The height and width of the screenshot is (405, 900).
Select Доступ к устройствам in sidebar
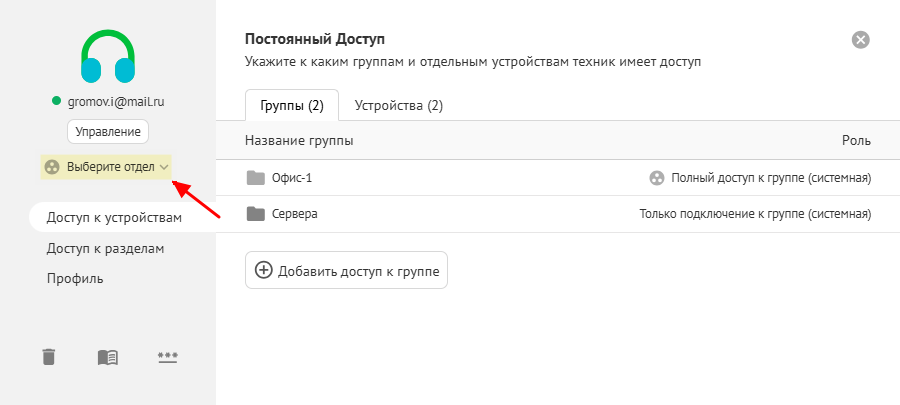tap(114, 218)
